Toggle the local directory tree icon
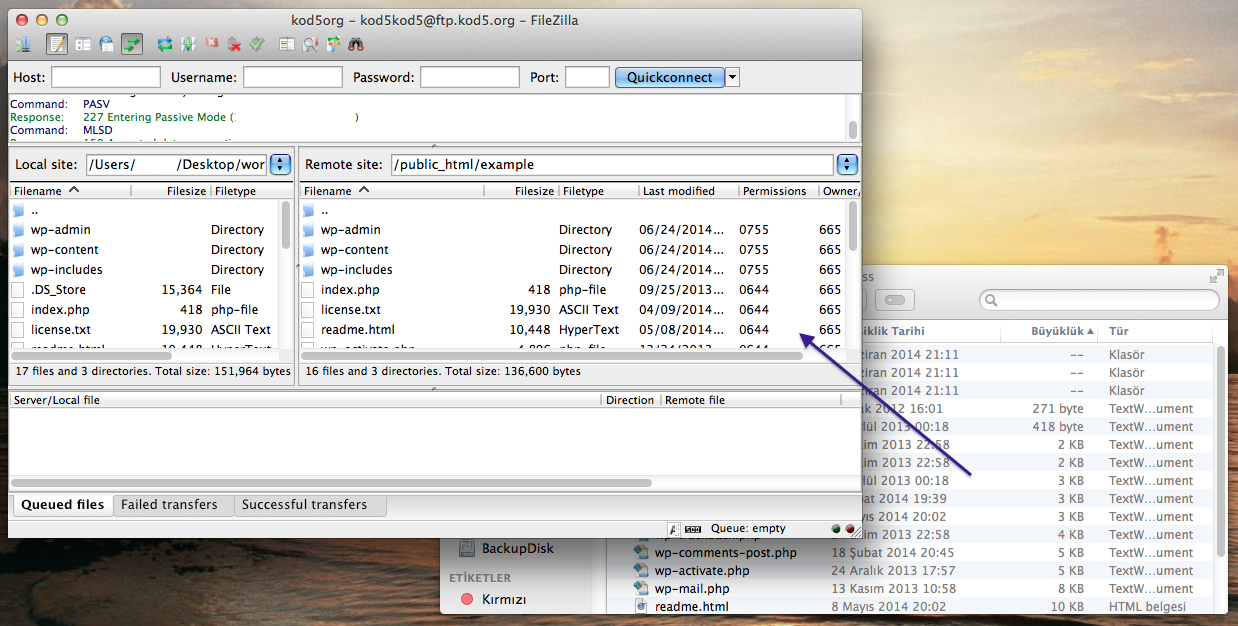This screenshot has height=626, width=1238. tap(82, 44)
